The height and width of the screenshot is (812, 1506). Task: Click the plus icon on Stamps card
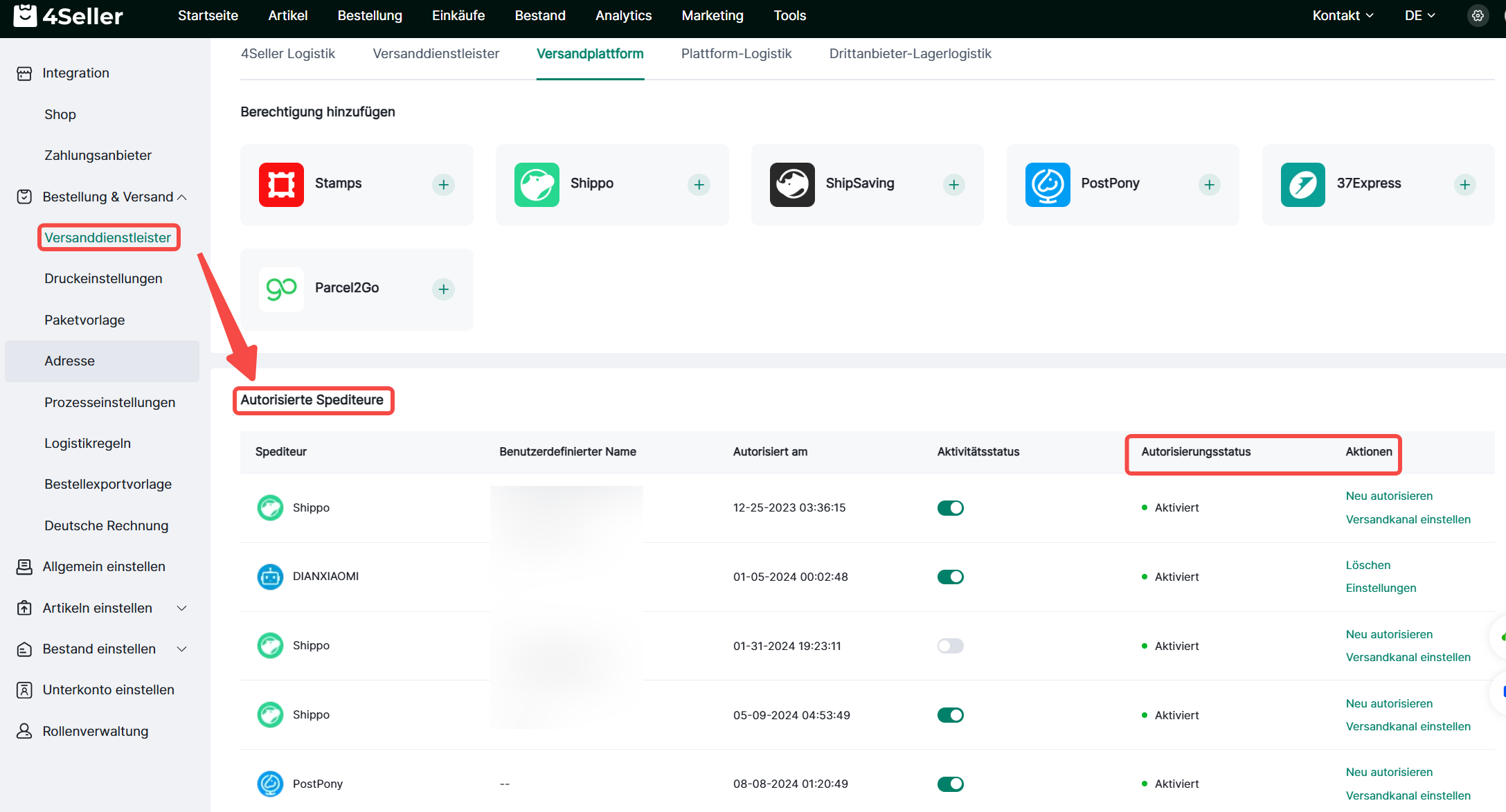[x=443, y=184]
